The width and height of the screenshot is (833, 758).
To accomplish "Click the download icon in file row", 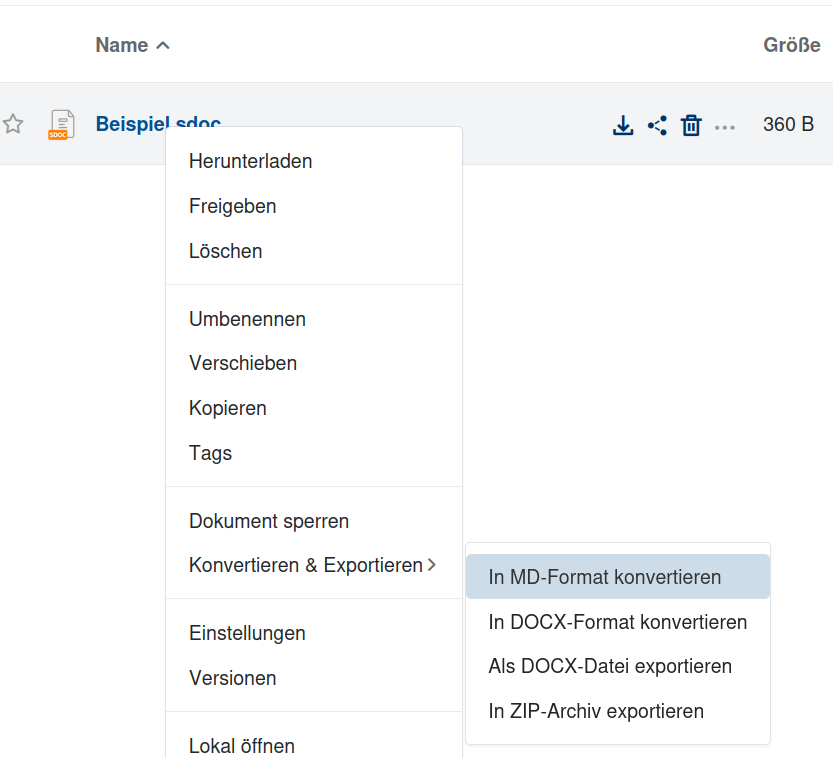I will click(623, 126).
